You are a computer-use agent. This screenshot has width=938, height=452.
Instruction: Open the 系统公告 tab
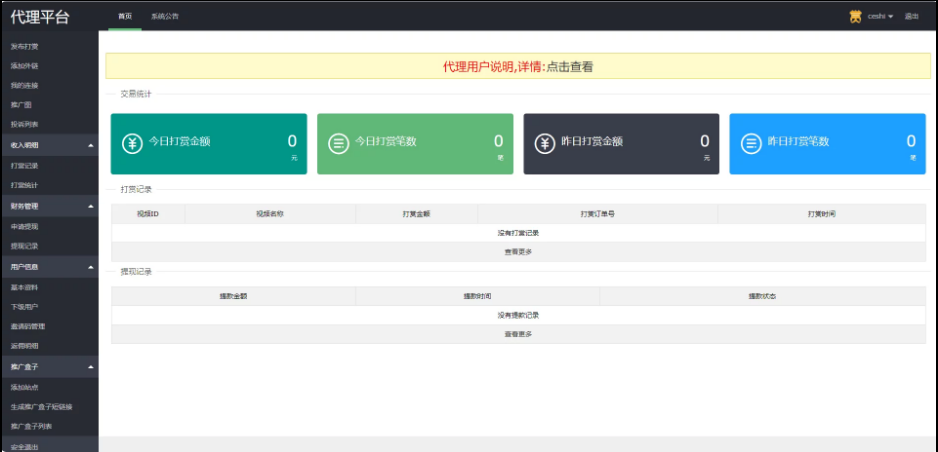pyautogui.click(x=165, y=16)
